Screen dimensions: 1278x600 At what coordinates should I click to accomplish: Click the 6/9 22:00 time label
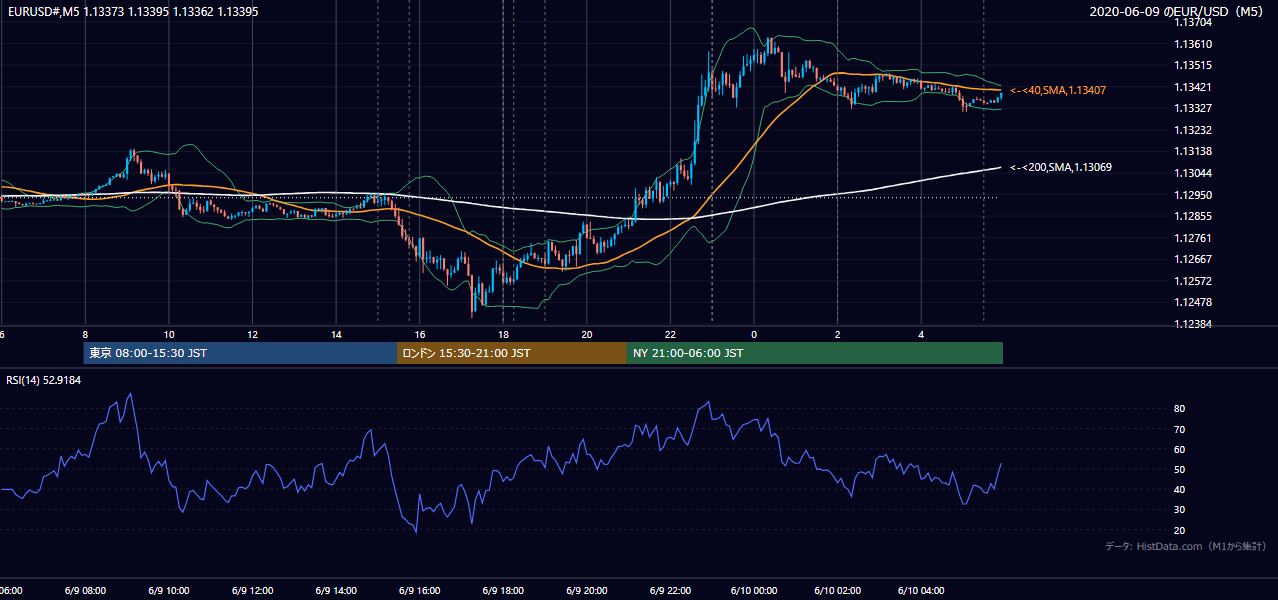pyautogui.click(x=671, y=591)
